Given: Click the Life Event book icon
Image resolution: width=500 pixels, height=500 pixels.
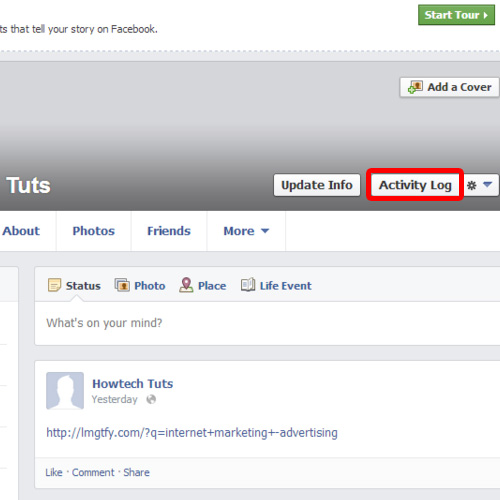Looking at the screenshot, I should (x=248, y=285).
